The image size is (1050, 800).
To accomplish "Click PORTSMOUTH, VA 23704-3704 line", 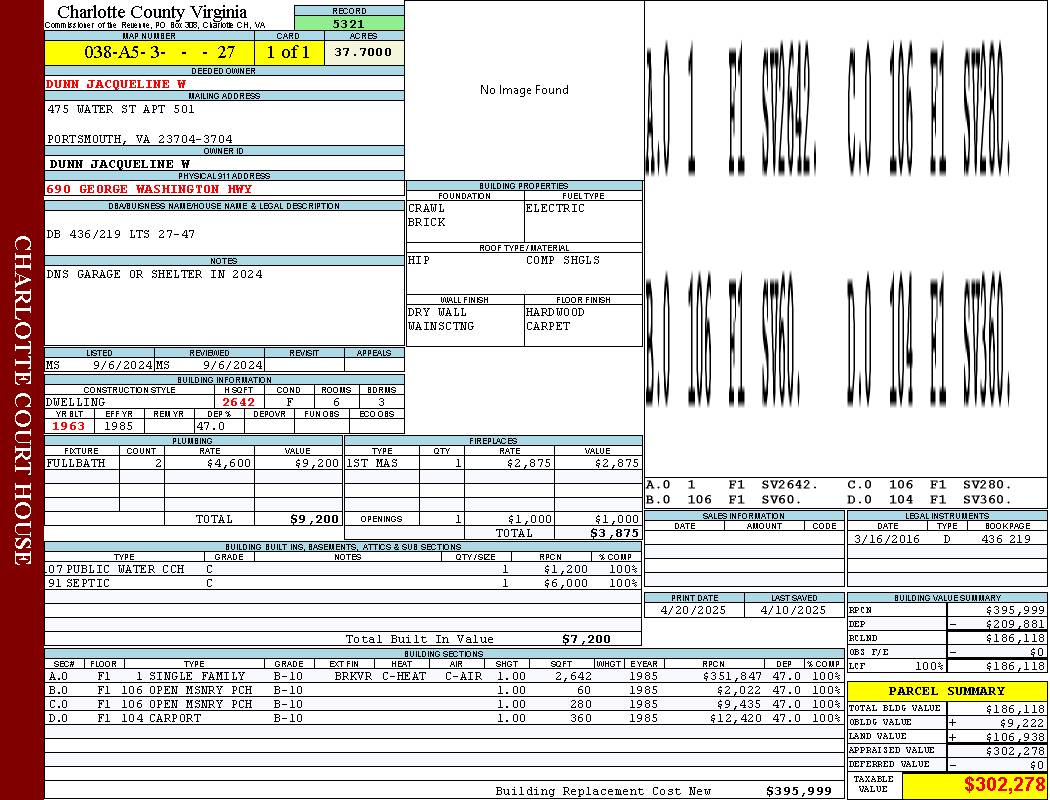I will tap(140, 139).
